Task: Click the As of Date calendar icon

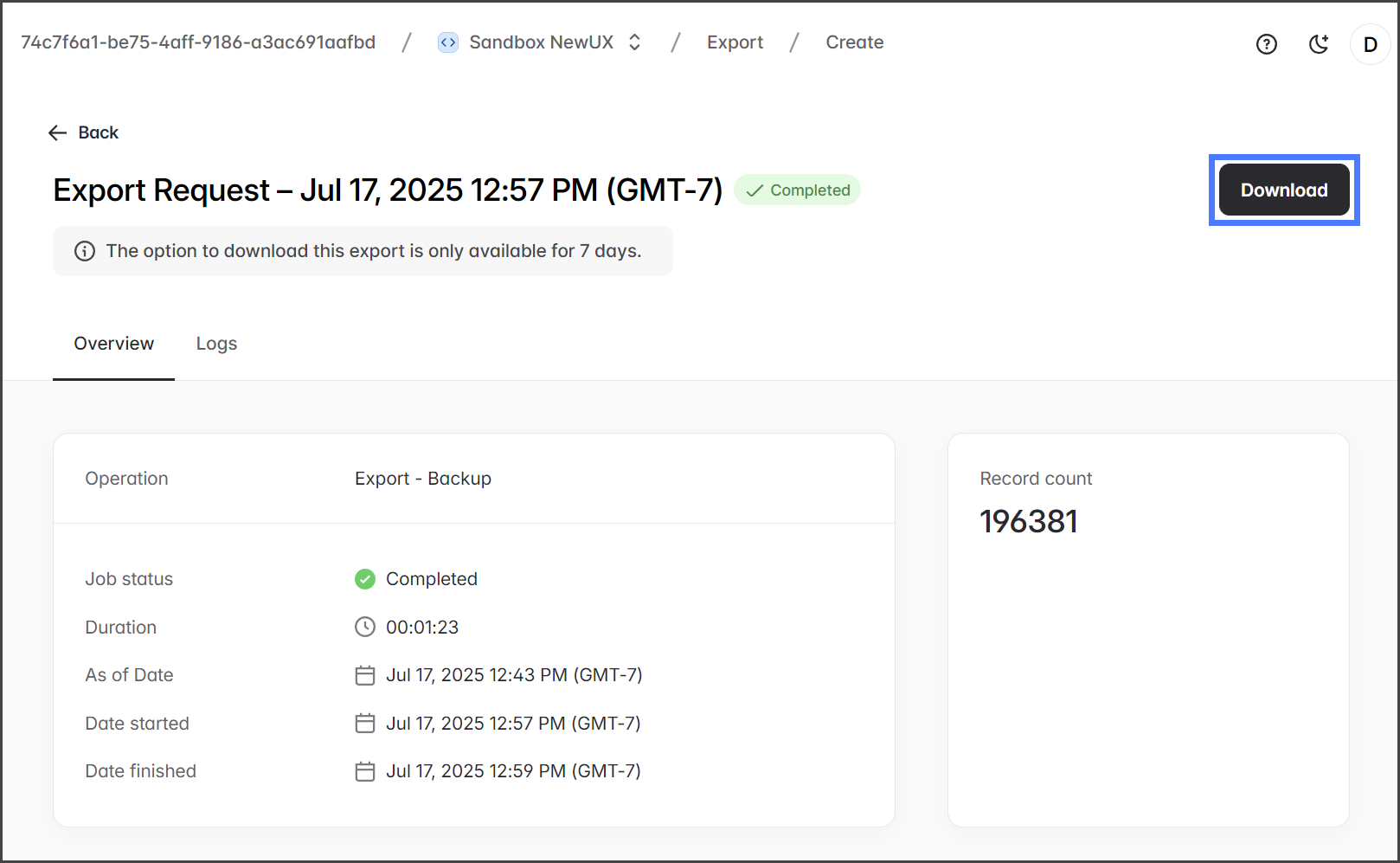Action: click(365, 675)
